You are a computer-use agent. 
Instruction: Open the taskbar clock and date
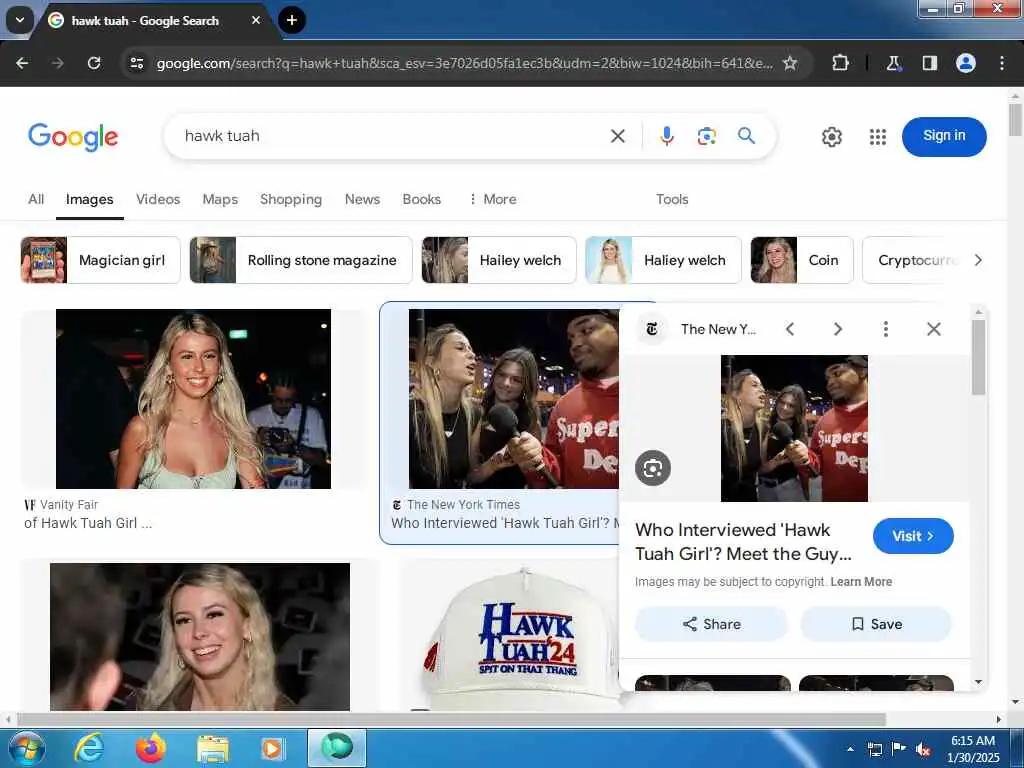pyautogui.click(x=973, y=749)
